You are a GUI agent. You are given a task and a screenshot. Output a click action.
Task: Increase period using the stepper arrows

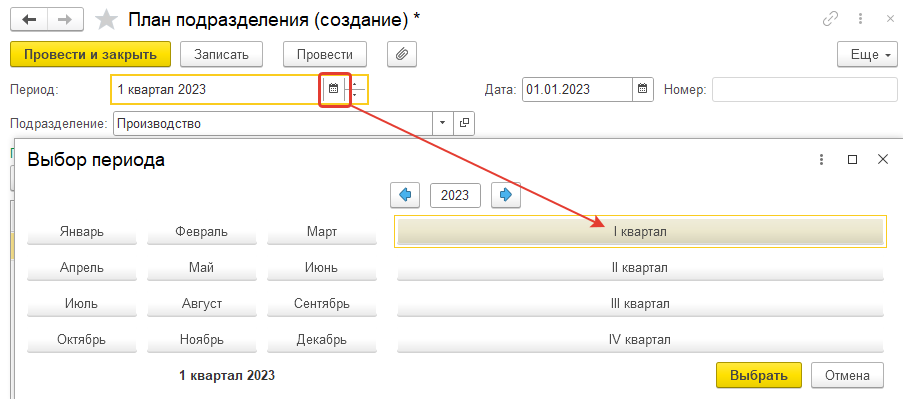pyautogui.click(x=355, y=84)
